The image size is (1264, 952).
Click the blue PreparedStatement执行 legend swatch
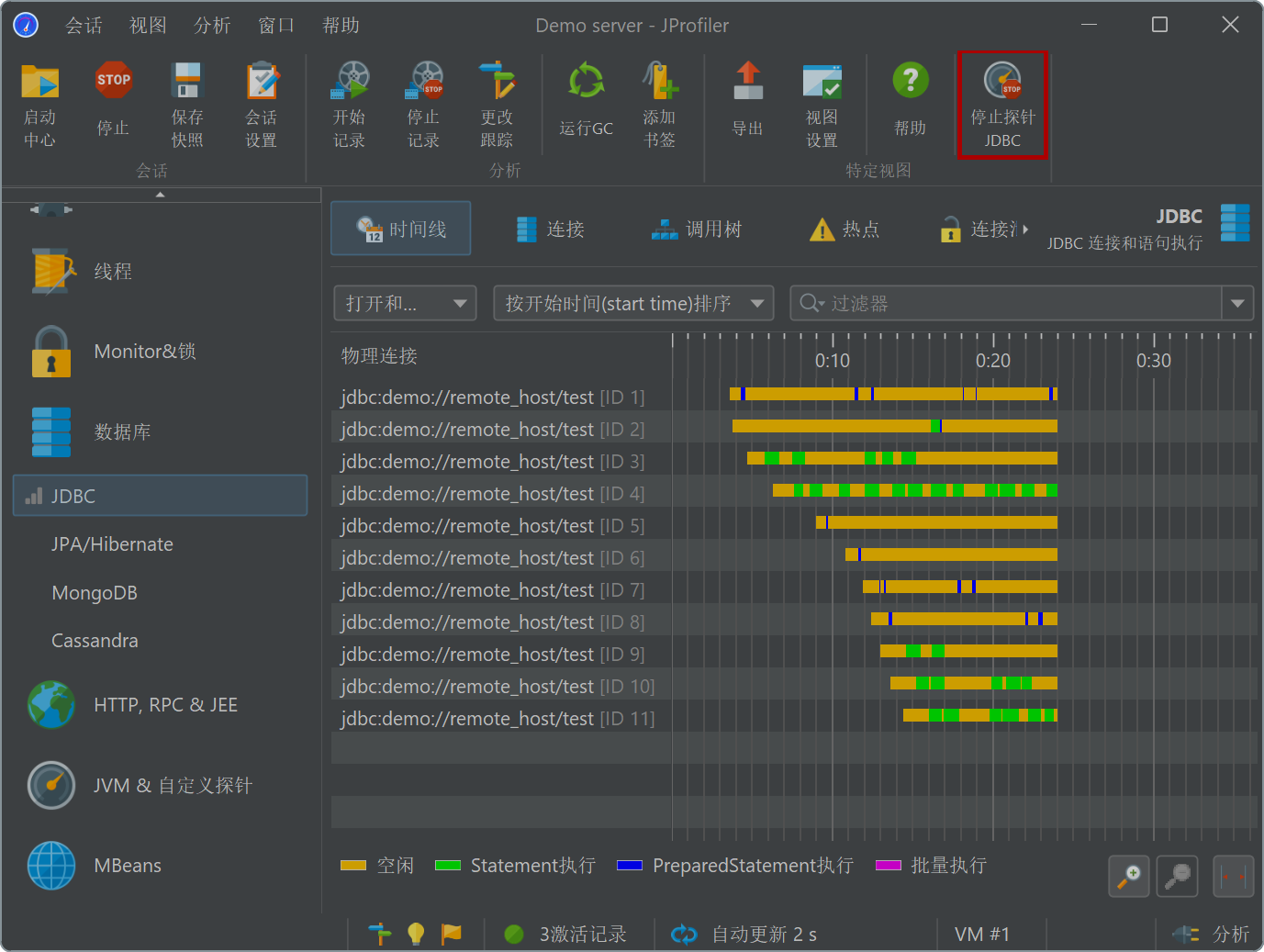[630, 866]
